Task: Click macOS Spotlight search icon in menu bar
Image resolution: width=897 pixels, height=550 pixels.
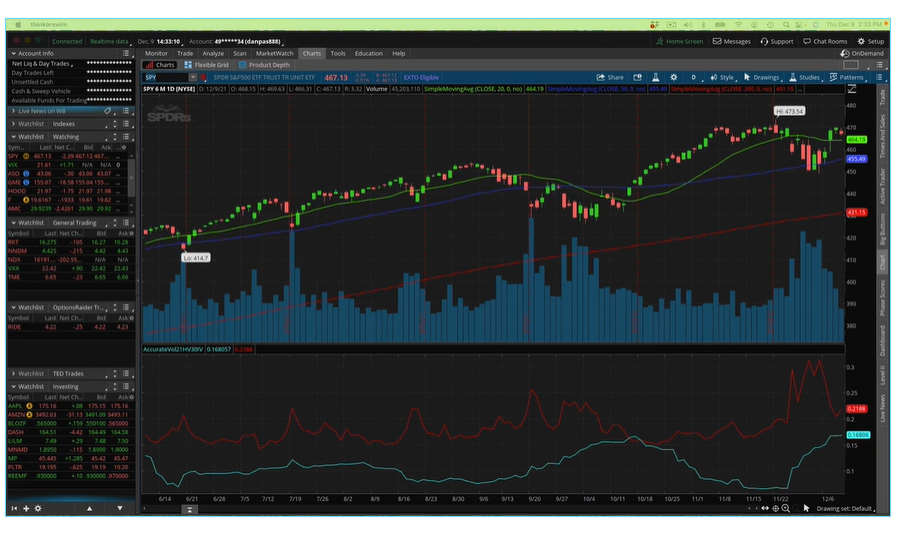Action: pos(786,25)
